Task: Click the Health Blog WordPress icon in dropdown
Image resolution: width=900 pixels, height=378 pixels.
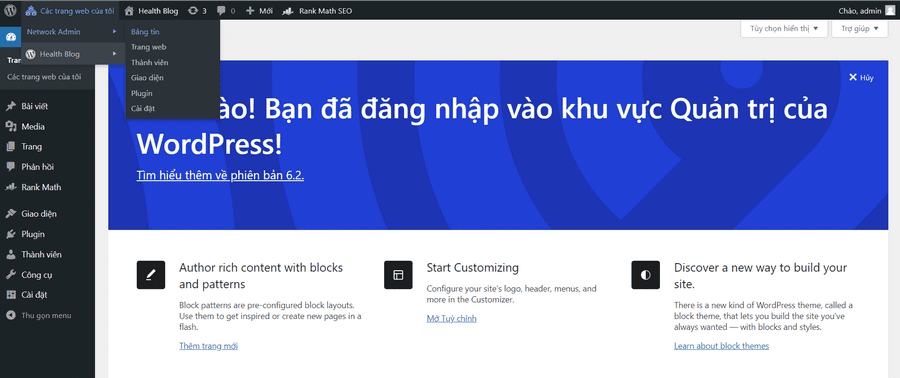Action: click(31, 54)
